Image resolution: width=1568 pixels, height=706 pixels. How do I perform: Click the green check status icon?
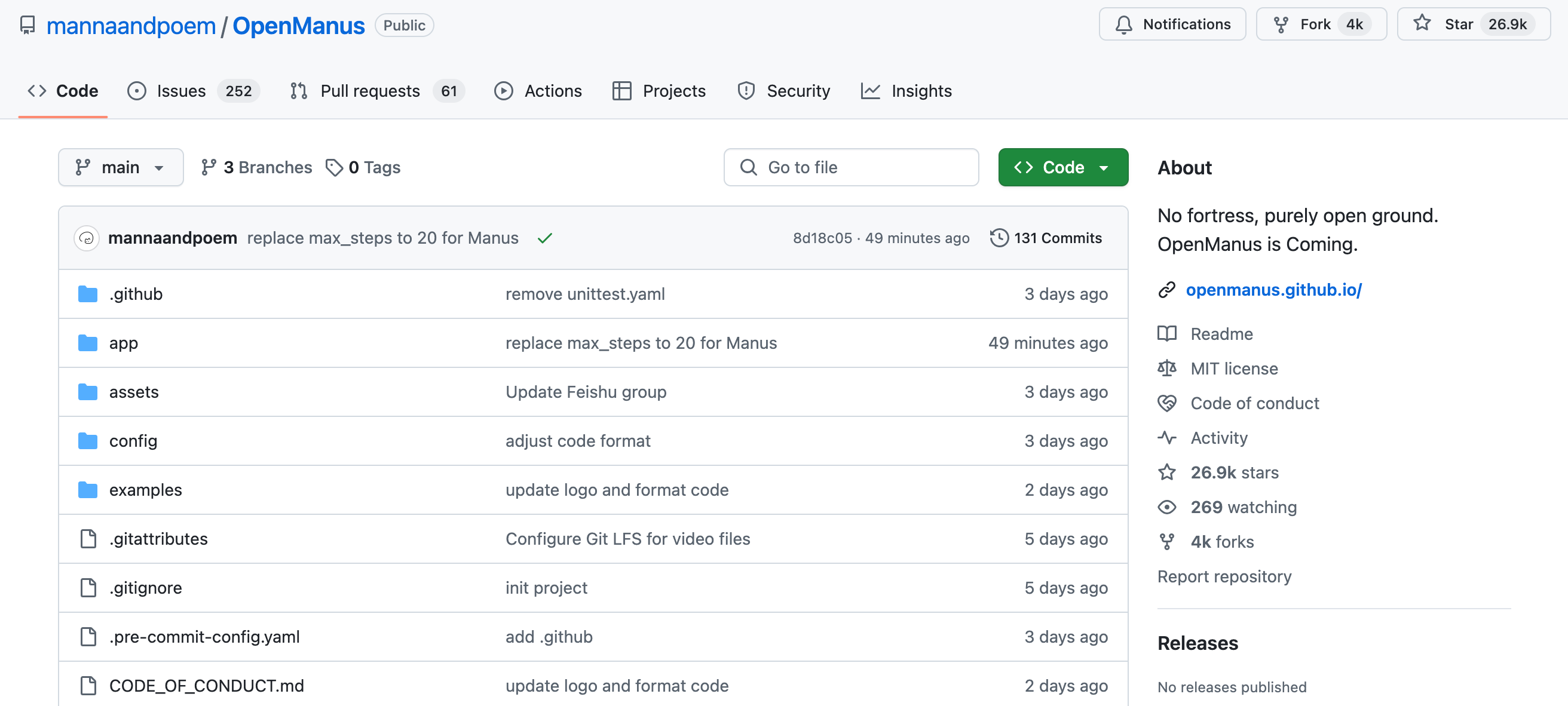[545, 238]
